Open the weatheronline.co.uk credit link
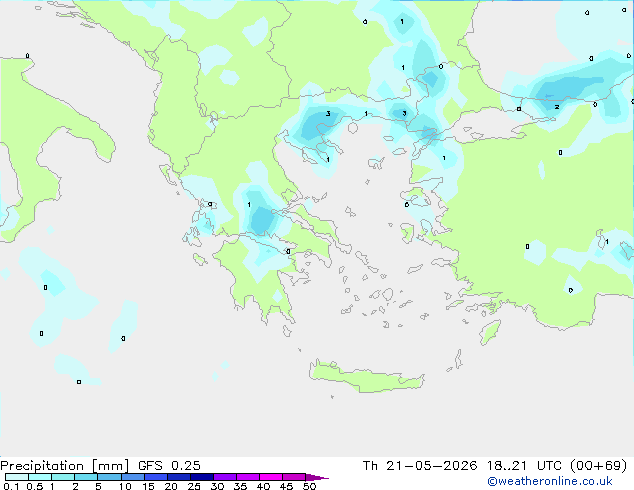 550,481
